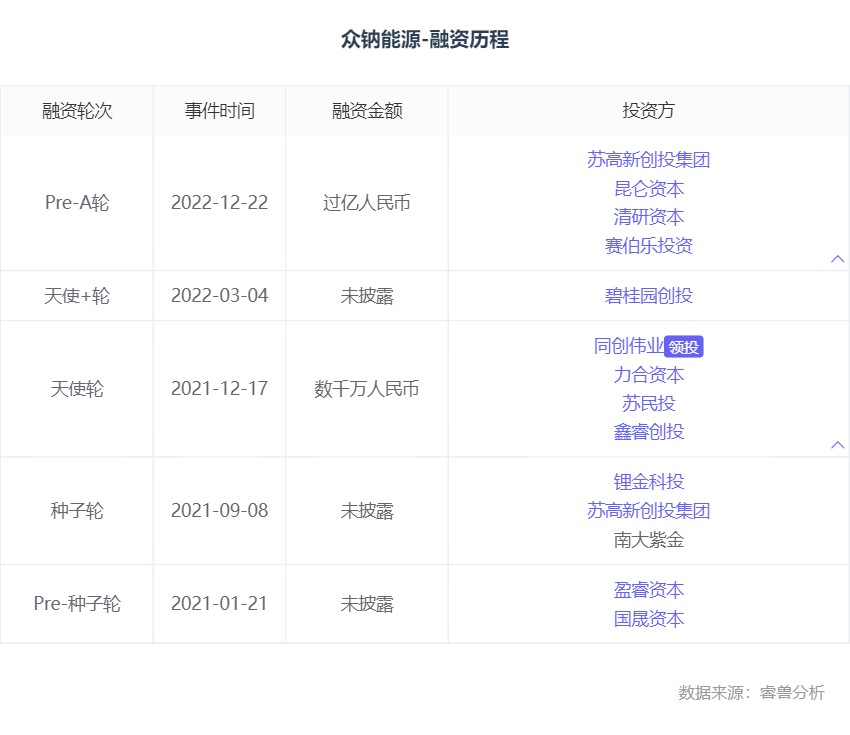Screen dimensions: 850x735
Task: Click the 过亿人民币 amount cell
Action: tap(367, 203)
